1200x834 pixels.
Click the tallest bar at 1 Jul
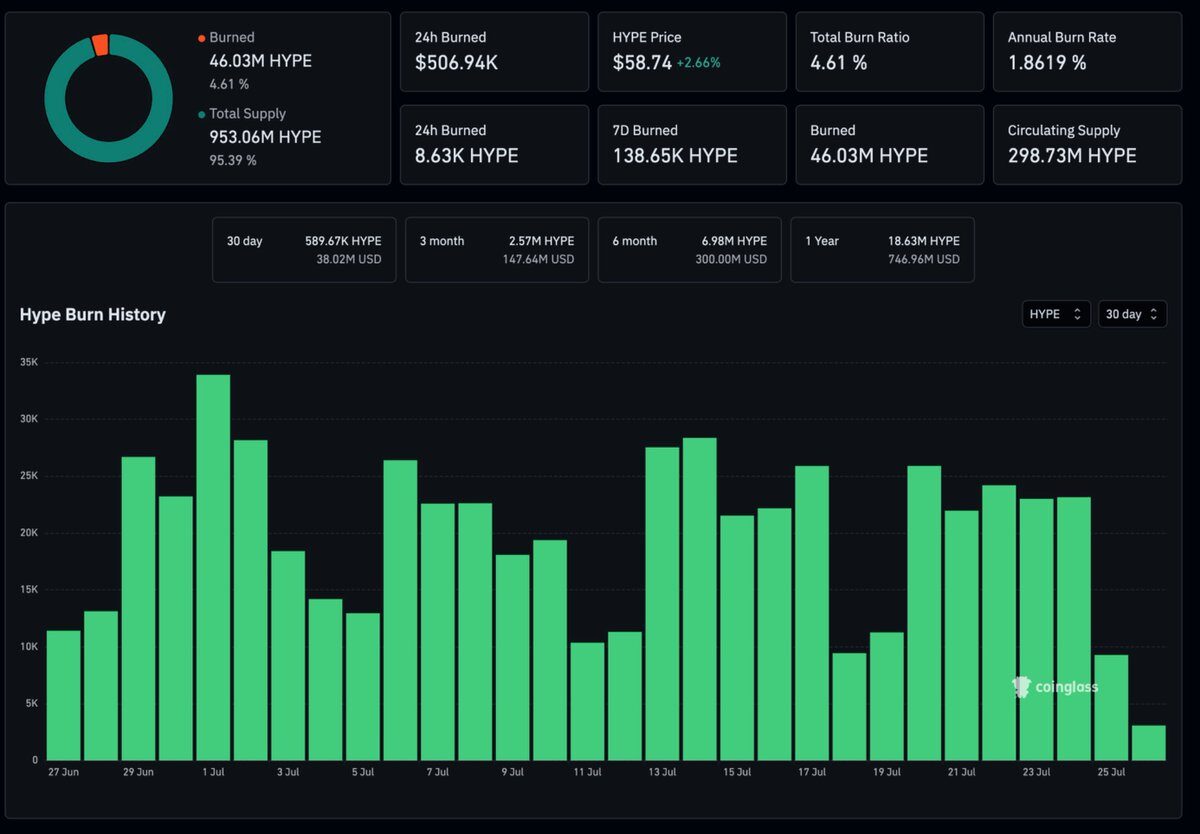213,567
